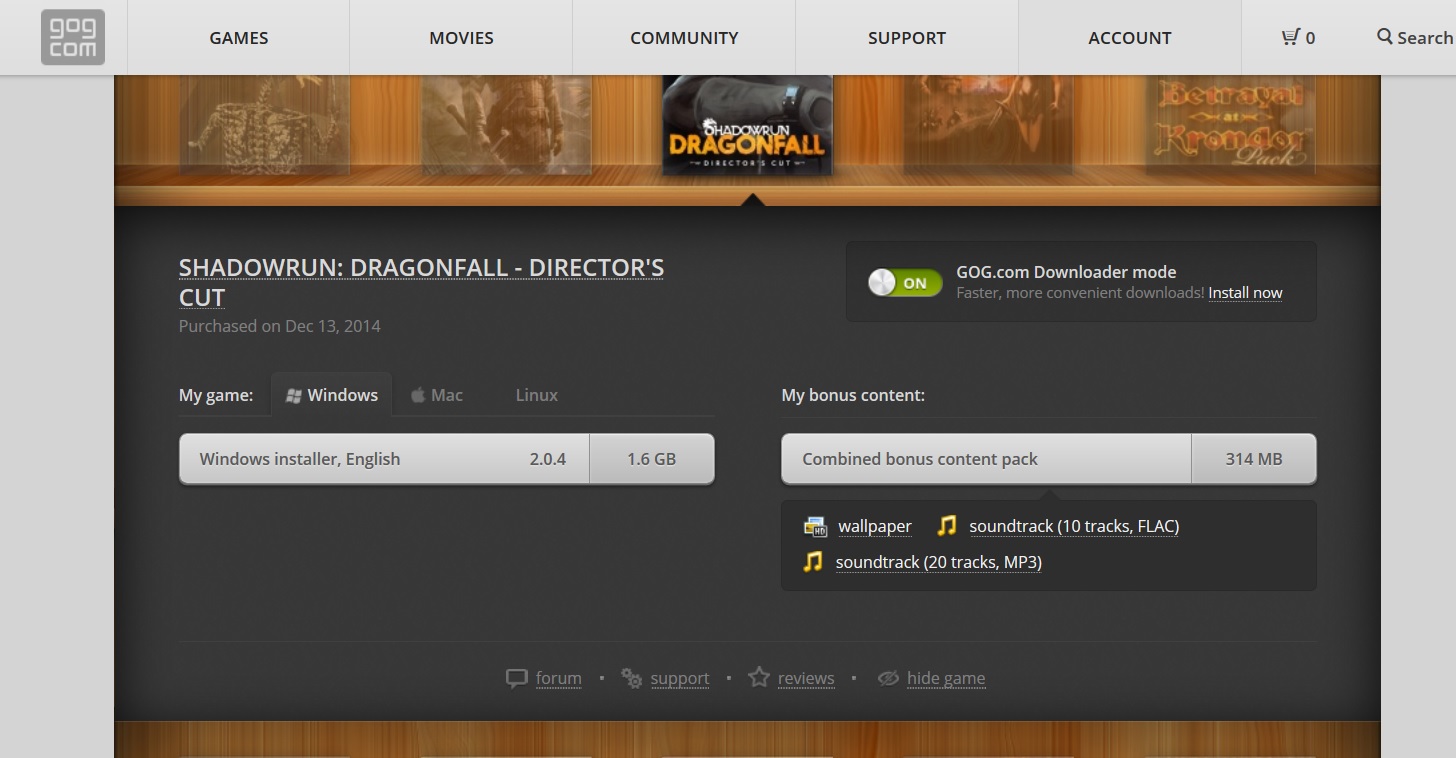Viewport: 1456px width, 758px height.
Task: Click the 314 MB size button
Action: pyautogui.click(x=1254, y=459)
